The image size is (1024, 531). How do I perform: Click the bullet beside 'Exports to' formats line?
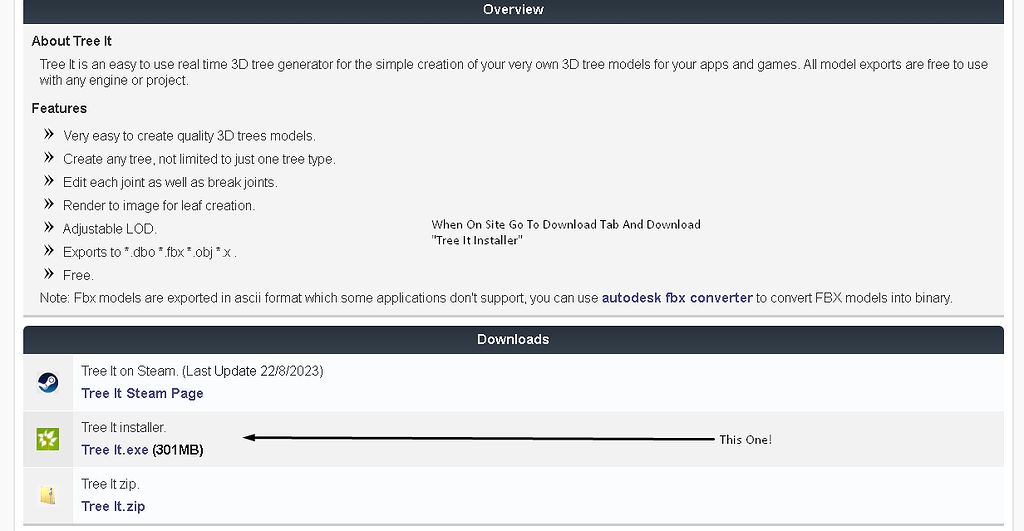tap(48, 251)
